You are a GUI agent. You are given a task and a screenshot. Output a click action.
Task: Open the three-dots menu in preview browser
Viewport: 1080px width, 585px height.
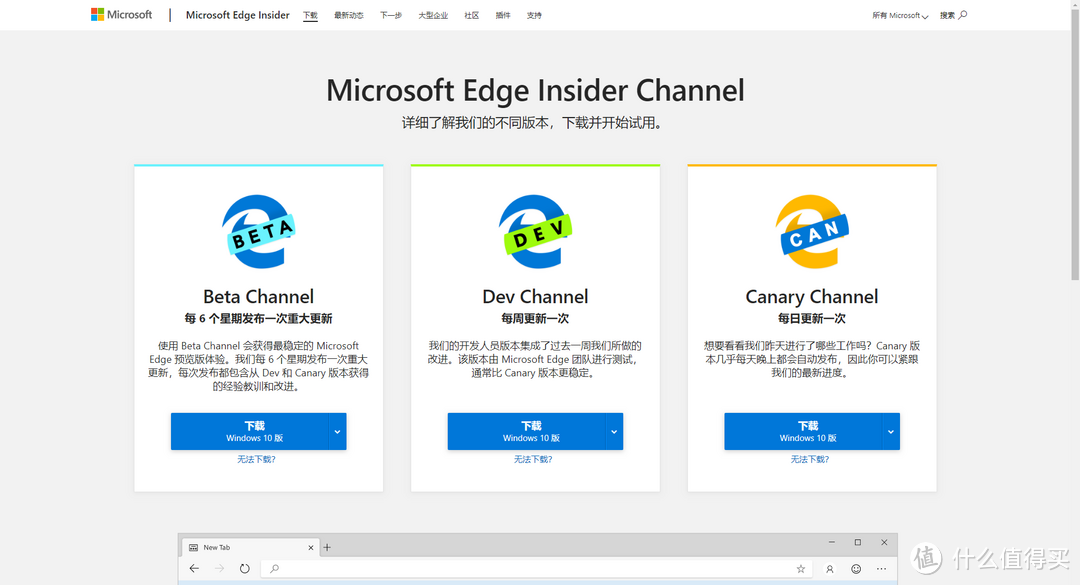pyautogui.click(x=882, y=568)
